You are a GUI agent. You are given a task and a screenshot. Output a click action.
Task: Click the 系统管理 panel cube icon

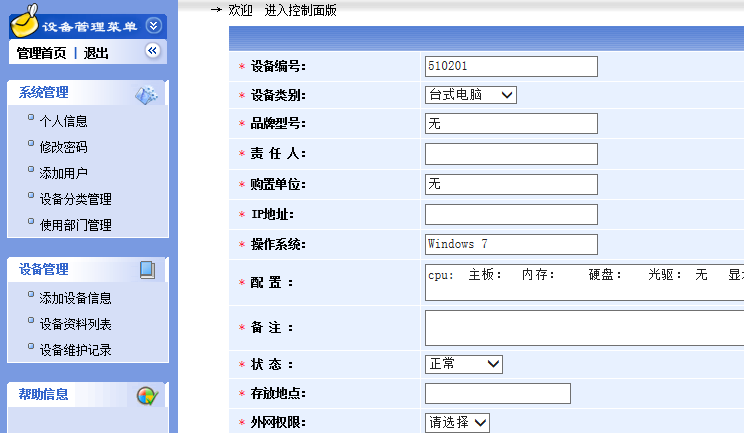tap(146, 95)
